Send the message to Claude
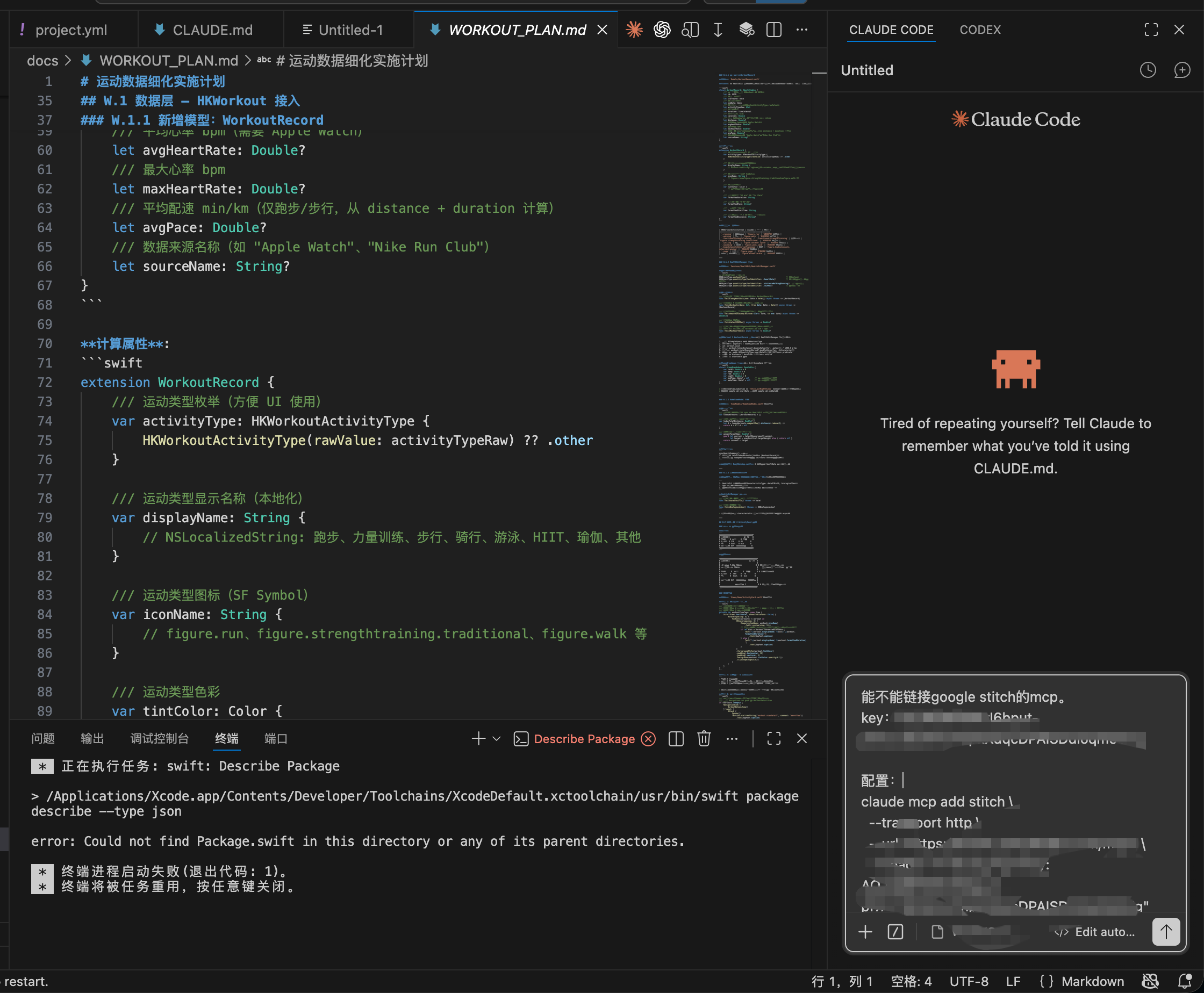This screenshot has width=1204, height=993. click(1166, 932)
